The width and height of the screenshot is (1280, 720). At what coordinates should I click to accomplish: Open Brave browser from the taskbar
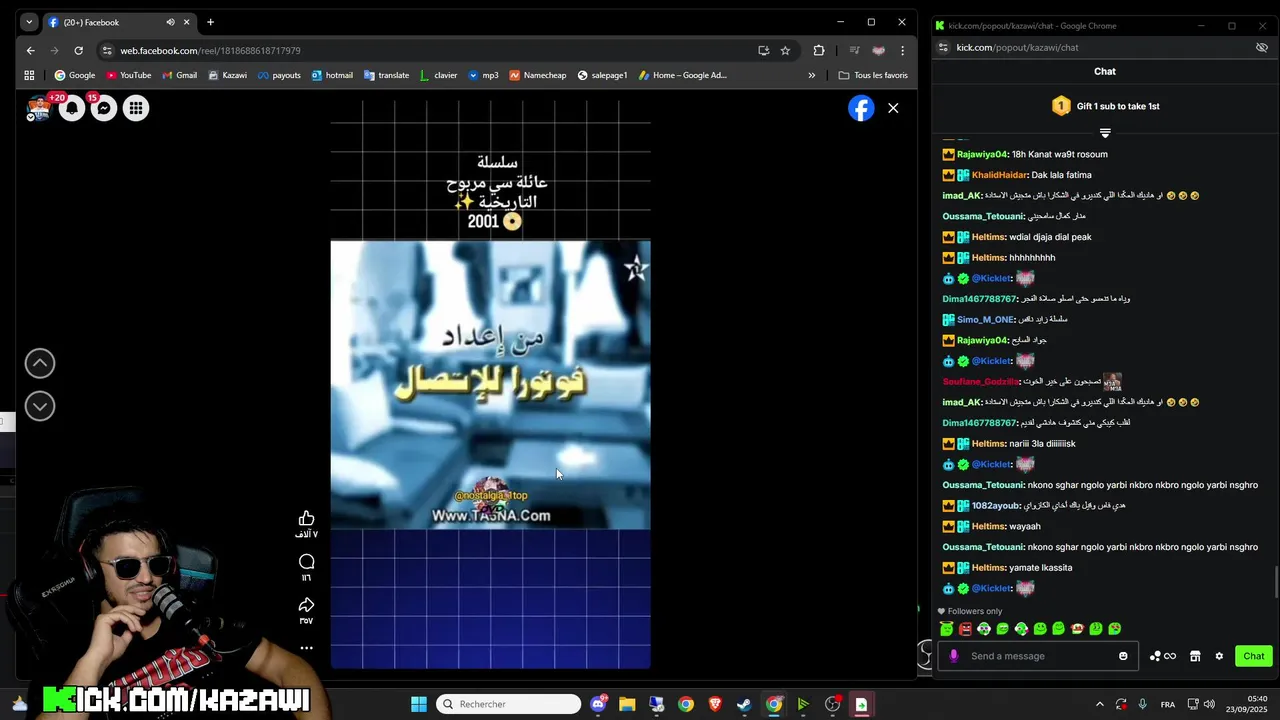pos(715,704)
